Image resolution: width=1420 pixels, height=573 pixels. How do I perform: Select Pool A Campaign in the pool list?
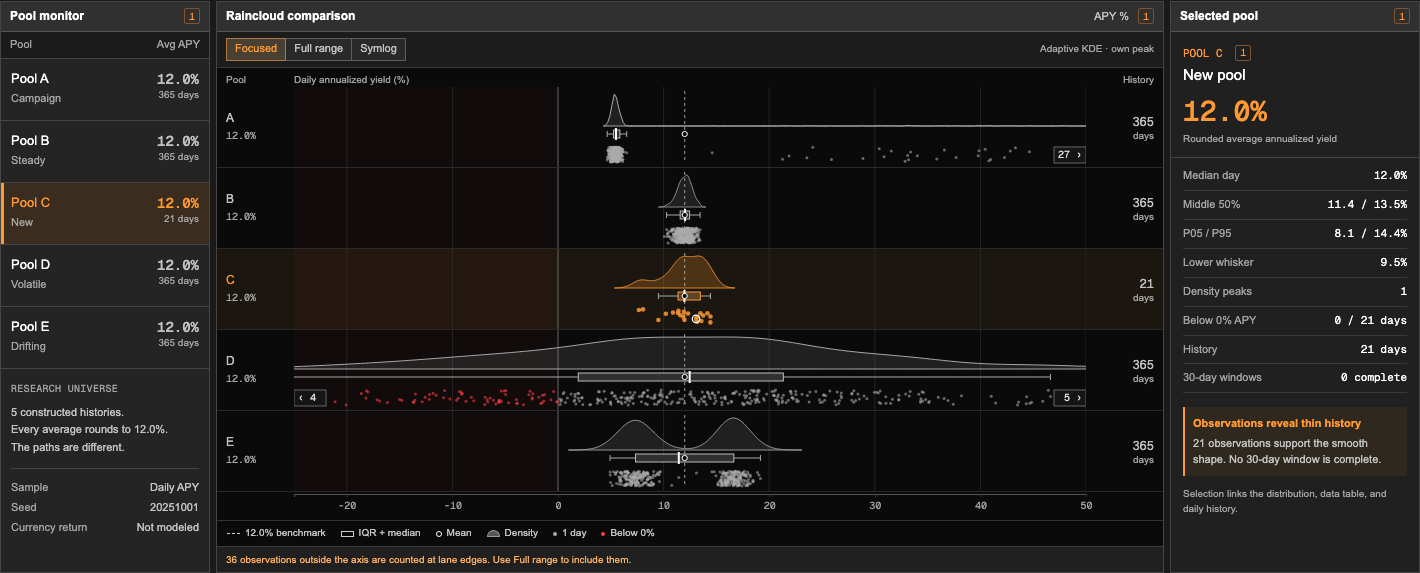point(105,89)
